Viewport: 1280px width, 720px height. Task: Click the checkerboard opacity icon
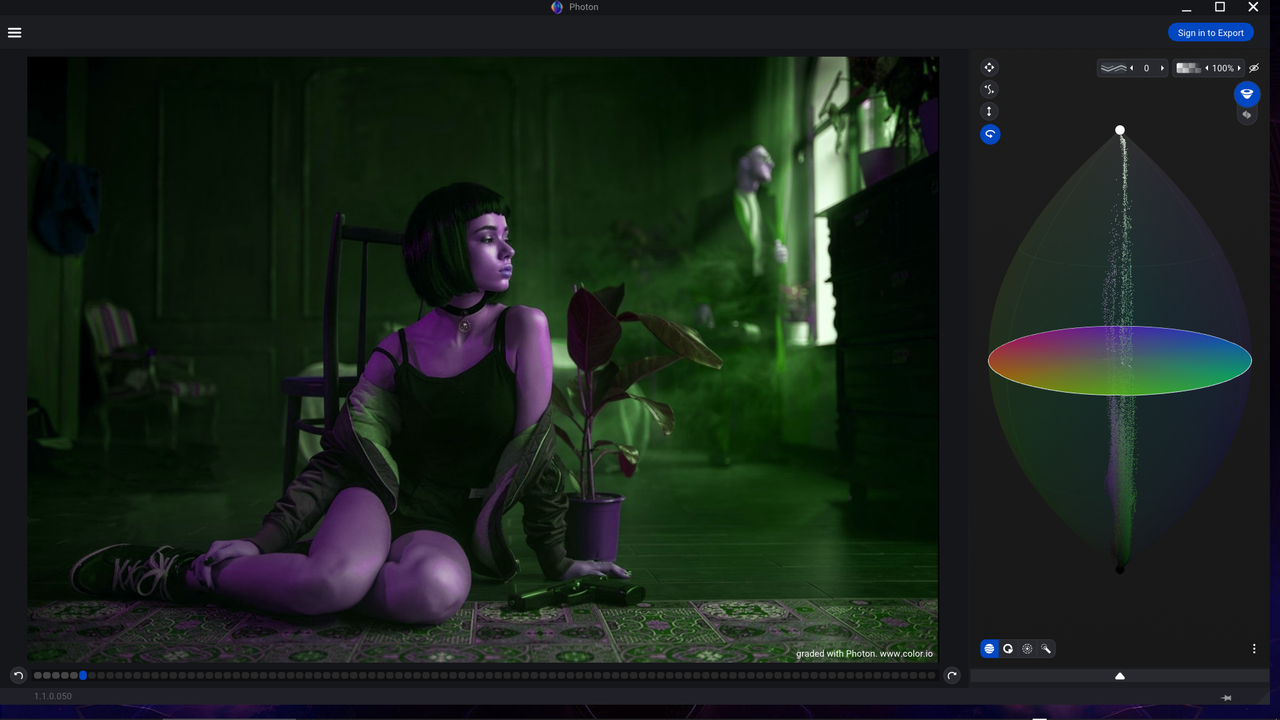coord(1188,68)
